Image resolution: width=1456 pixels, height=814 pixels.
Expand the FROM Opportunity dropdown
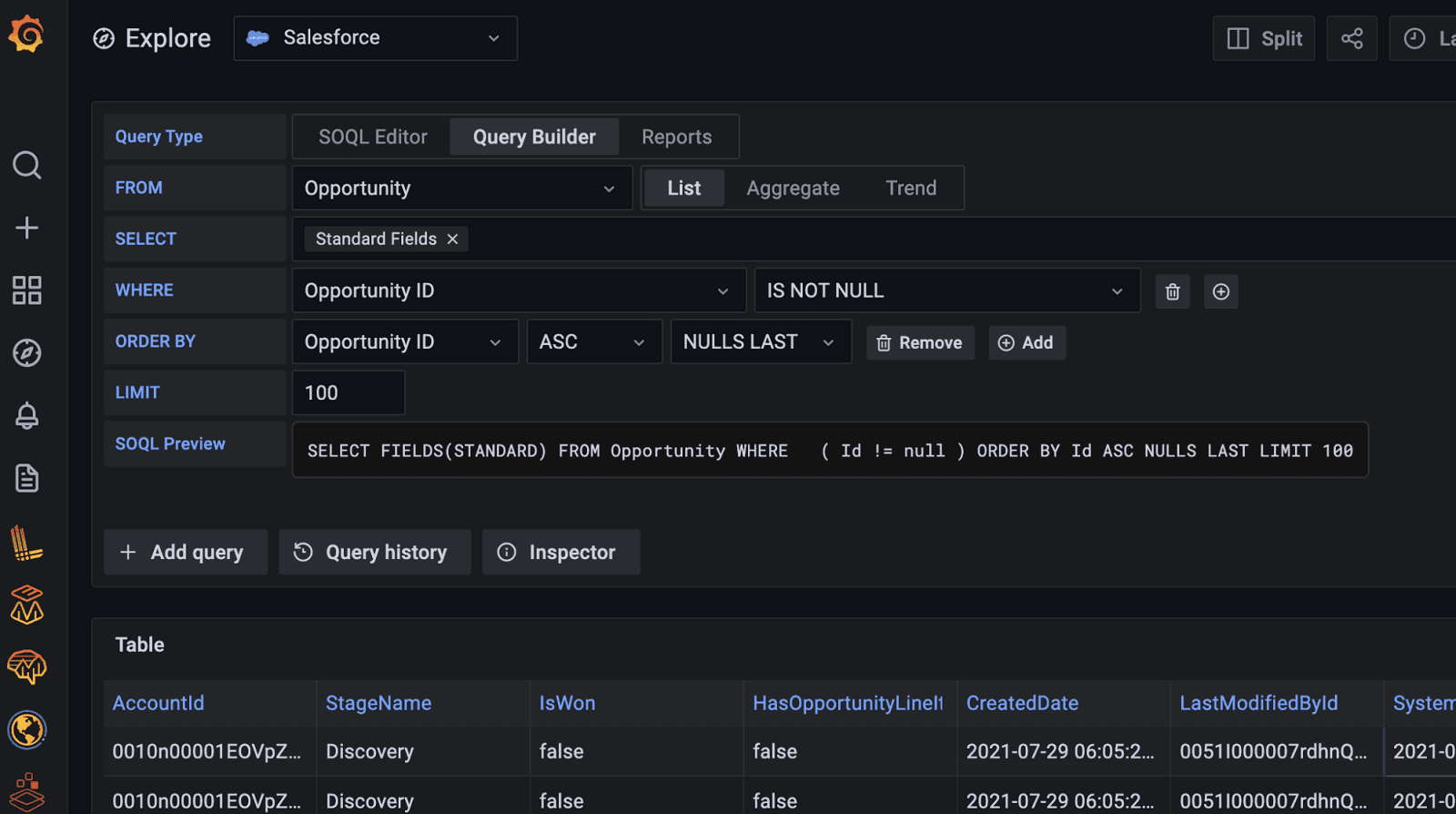[462, 188]
